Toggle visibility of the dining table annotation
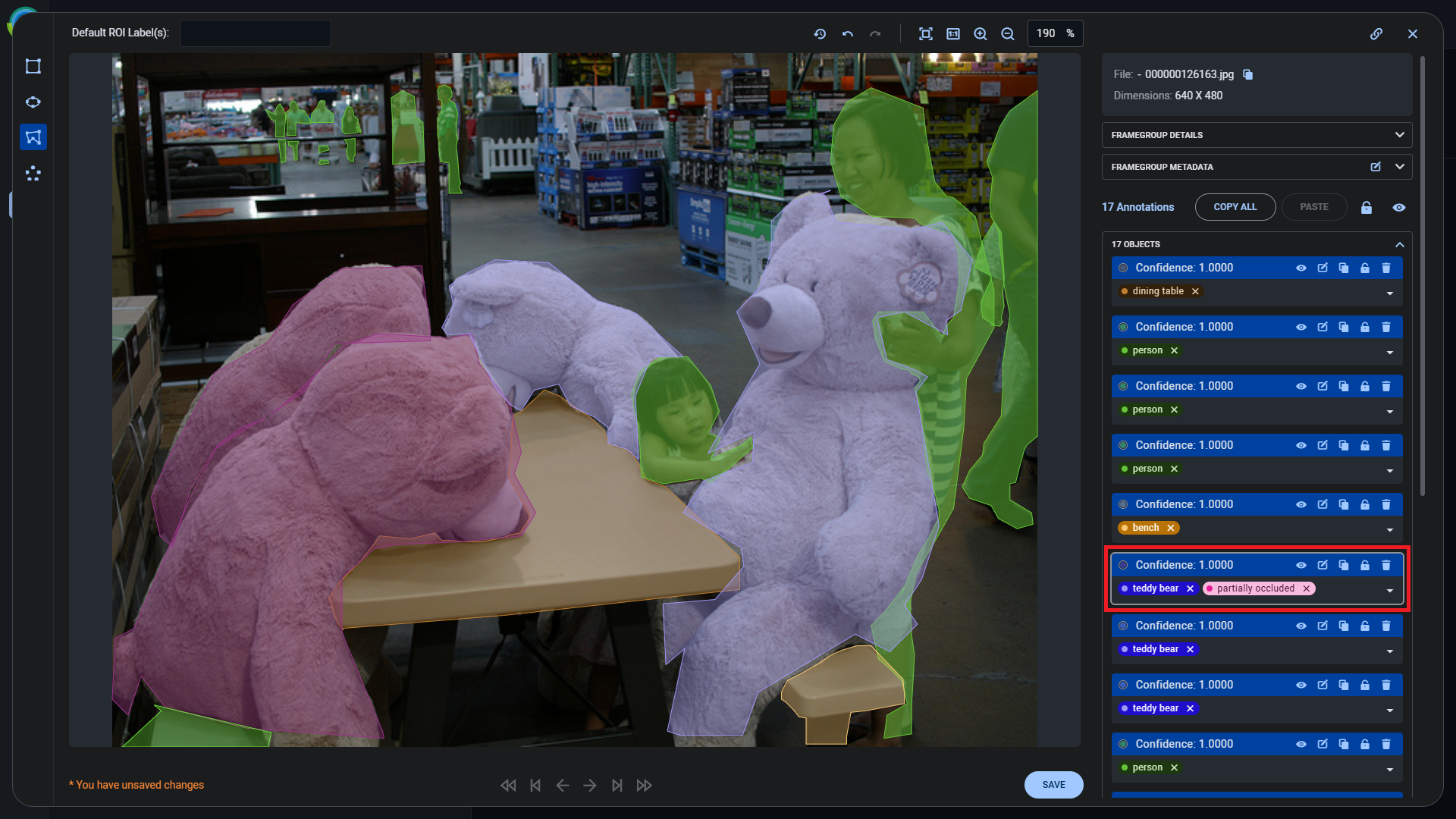 [x=1301, y=268]
